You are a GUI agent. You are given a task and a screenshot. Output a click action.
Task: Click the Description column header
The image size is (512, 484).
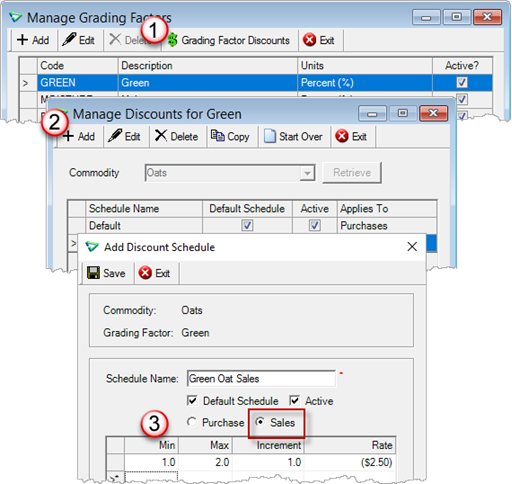[x=208, y=66]
